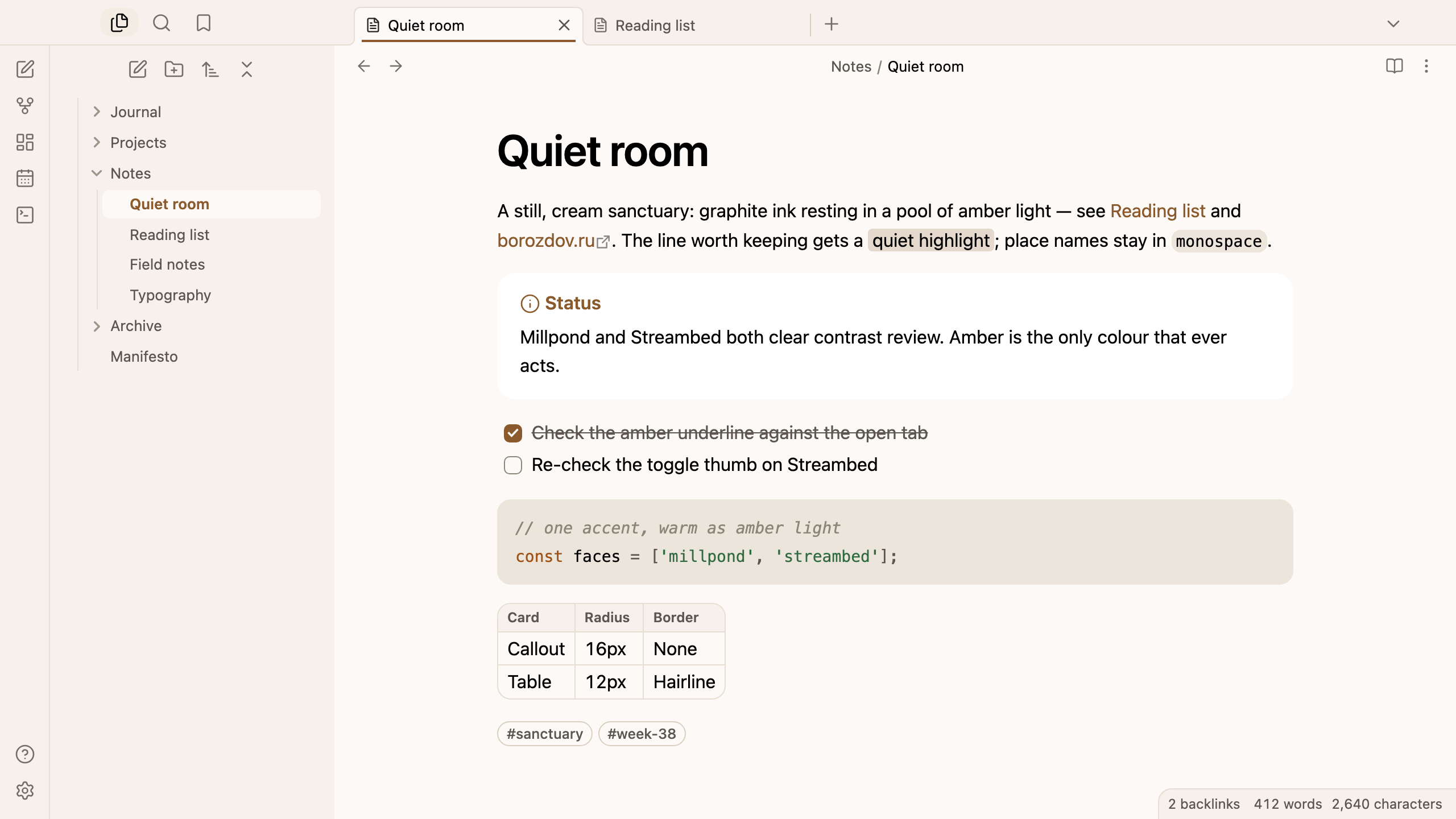1456x819 pixels.
Task: Open the more options vertical dots menu
Action: (1426, 66)
